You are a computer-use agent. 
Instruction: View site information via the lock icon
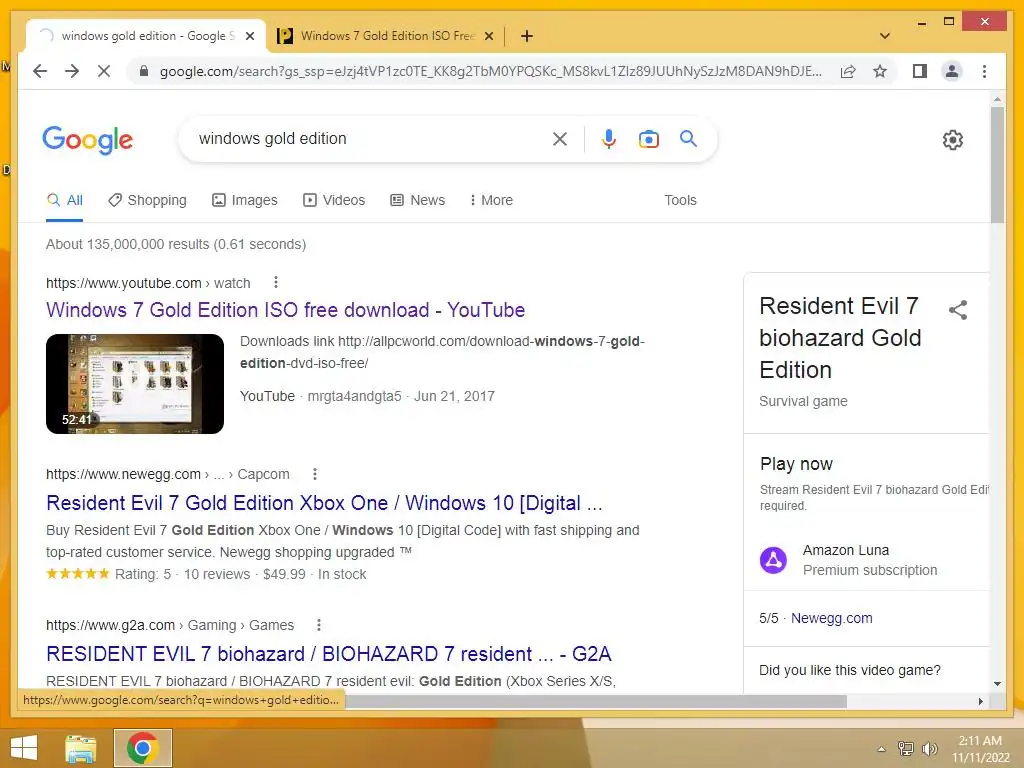144,71
